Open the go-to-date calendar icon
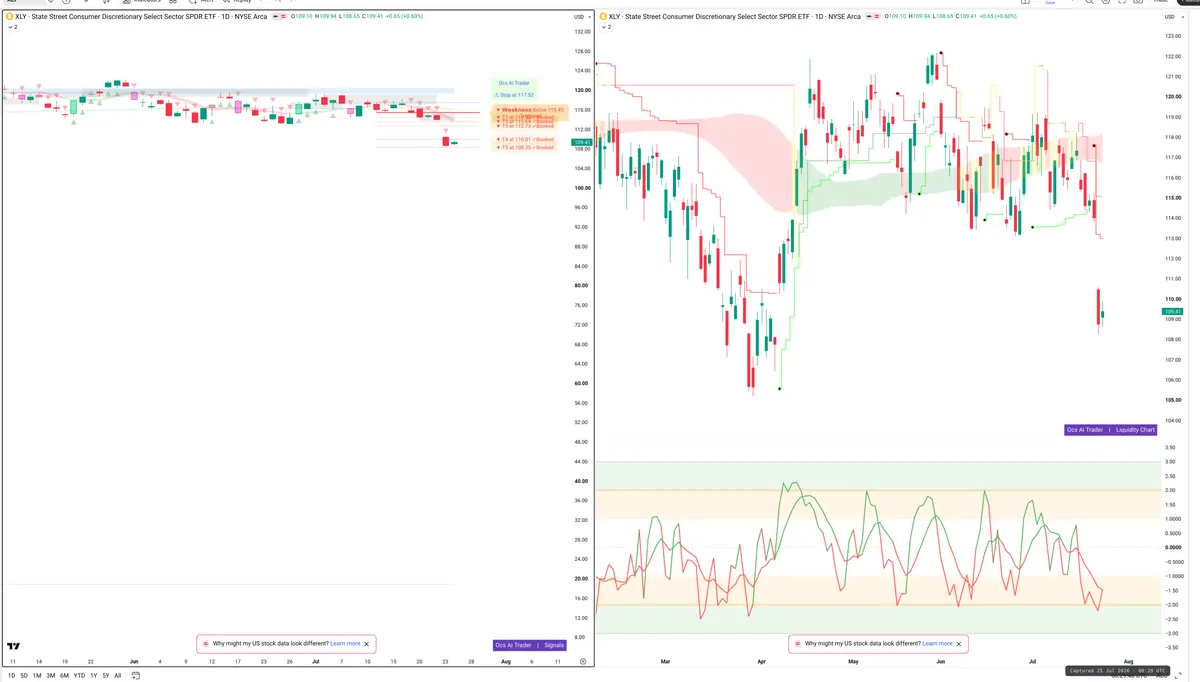1200x682 pixels. pyautogui.click(x=136, y=676)
